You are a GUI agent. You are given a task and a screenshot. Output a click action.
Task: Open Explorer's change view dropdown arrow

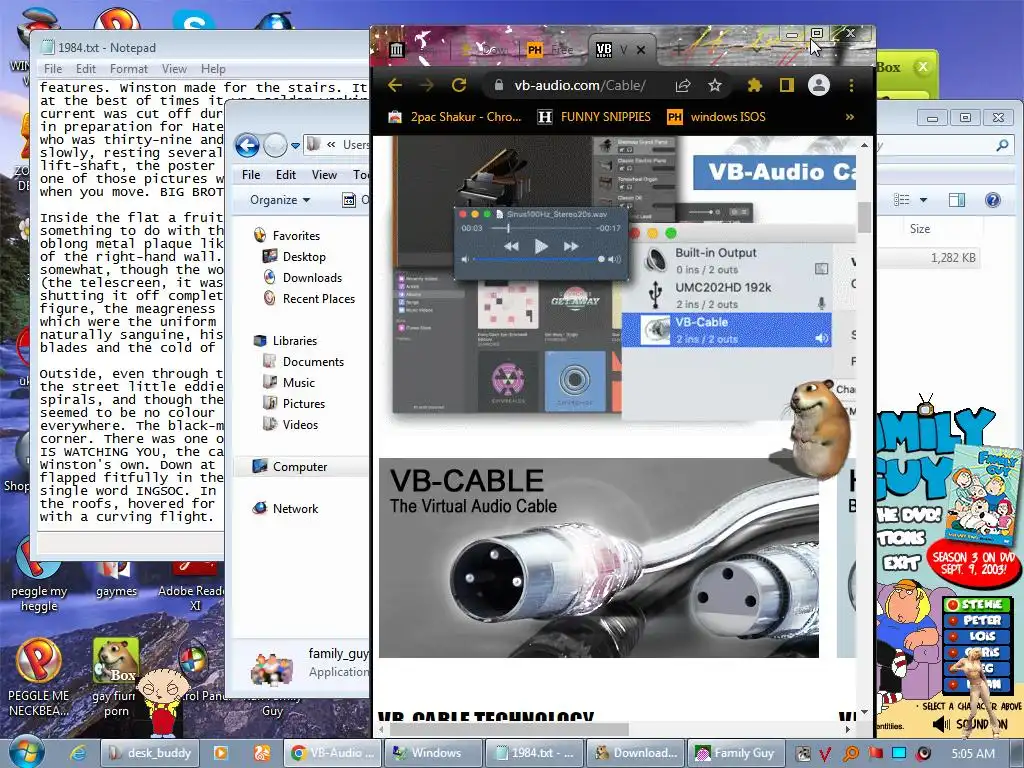pos(923,200)
